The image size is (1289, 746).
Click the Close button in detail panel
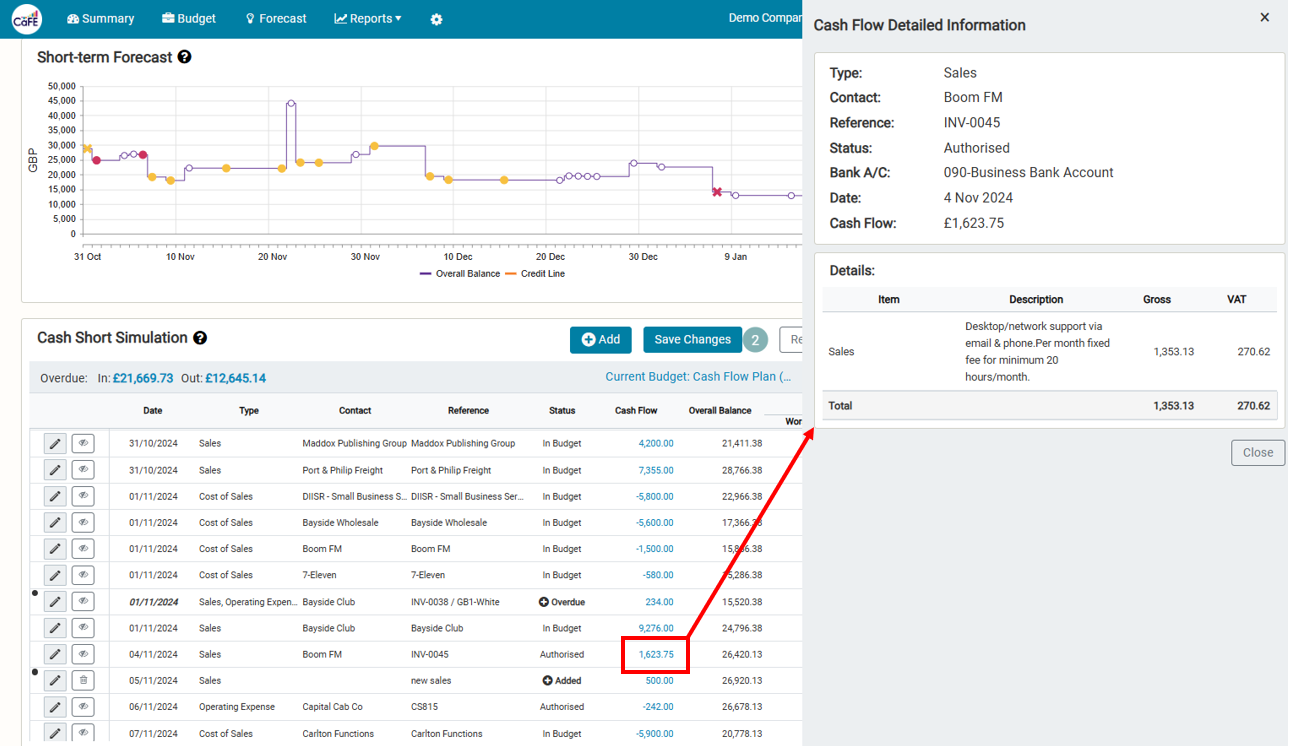(x=1257, y=452)
